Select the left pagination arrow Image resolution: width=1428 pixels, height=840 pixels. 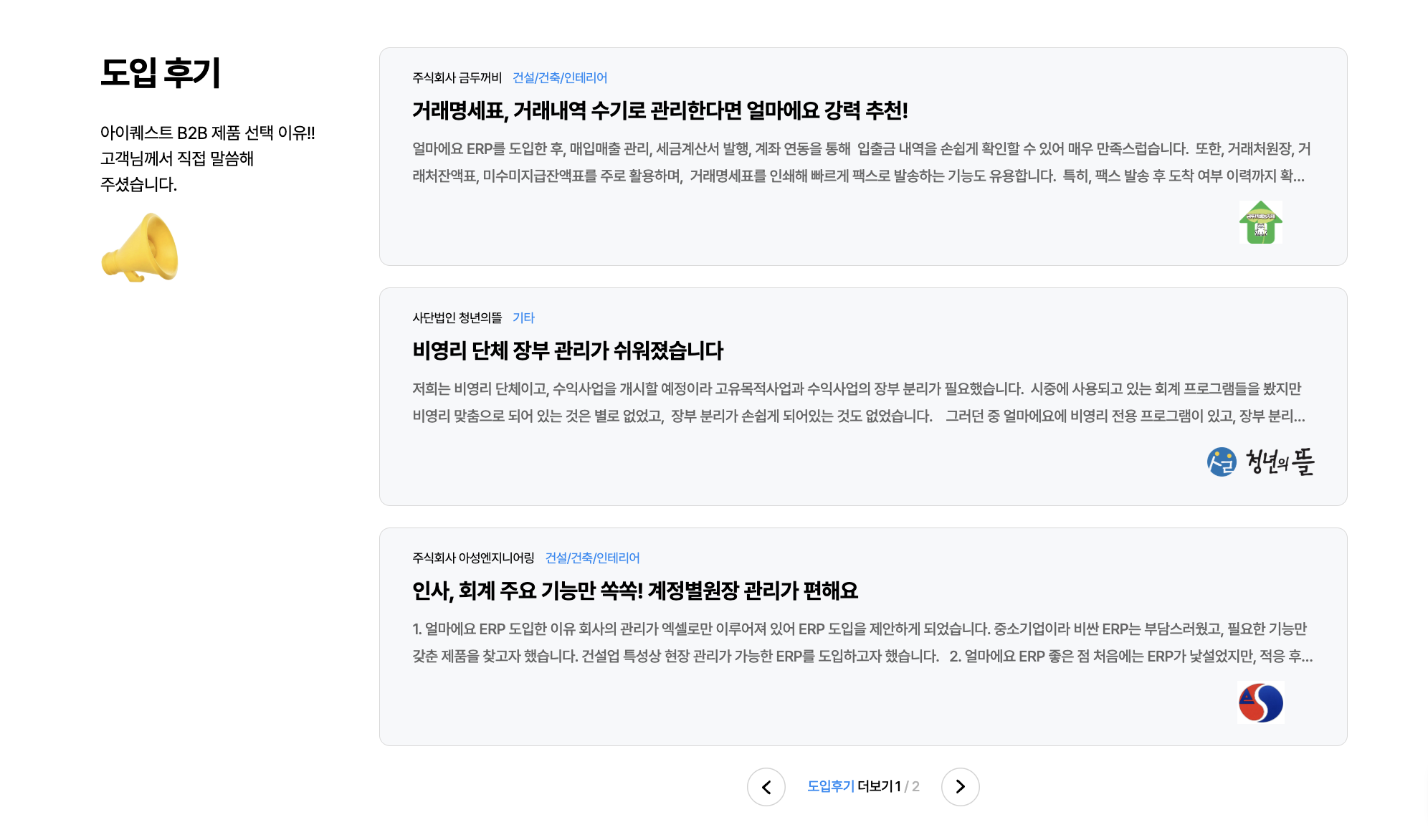pyautogui.click(x=766, y=787)
